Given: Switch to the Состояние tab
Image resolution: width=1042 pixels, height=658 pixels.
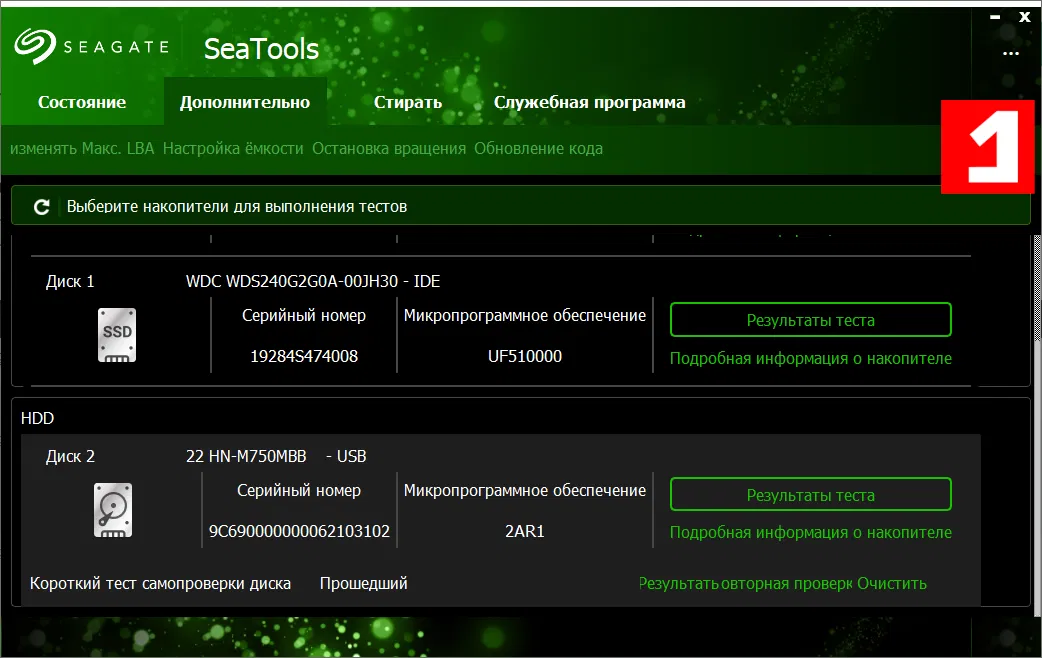Looking at the screenshot, I should 82,102.
